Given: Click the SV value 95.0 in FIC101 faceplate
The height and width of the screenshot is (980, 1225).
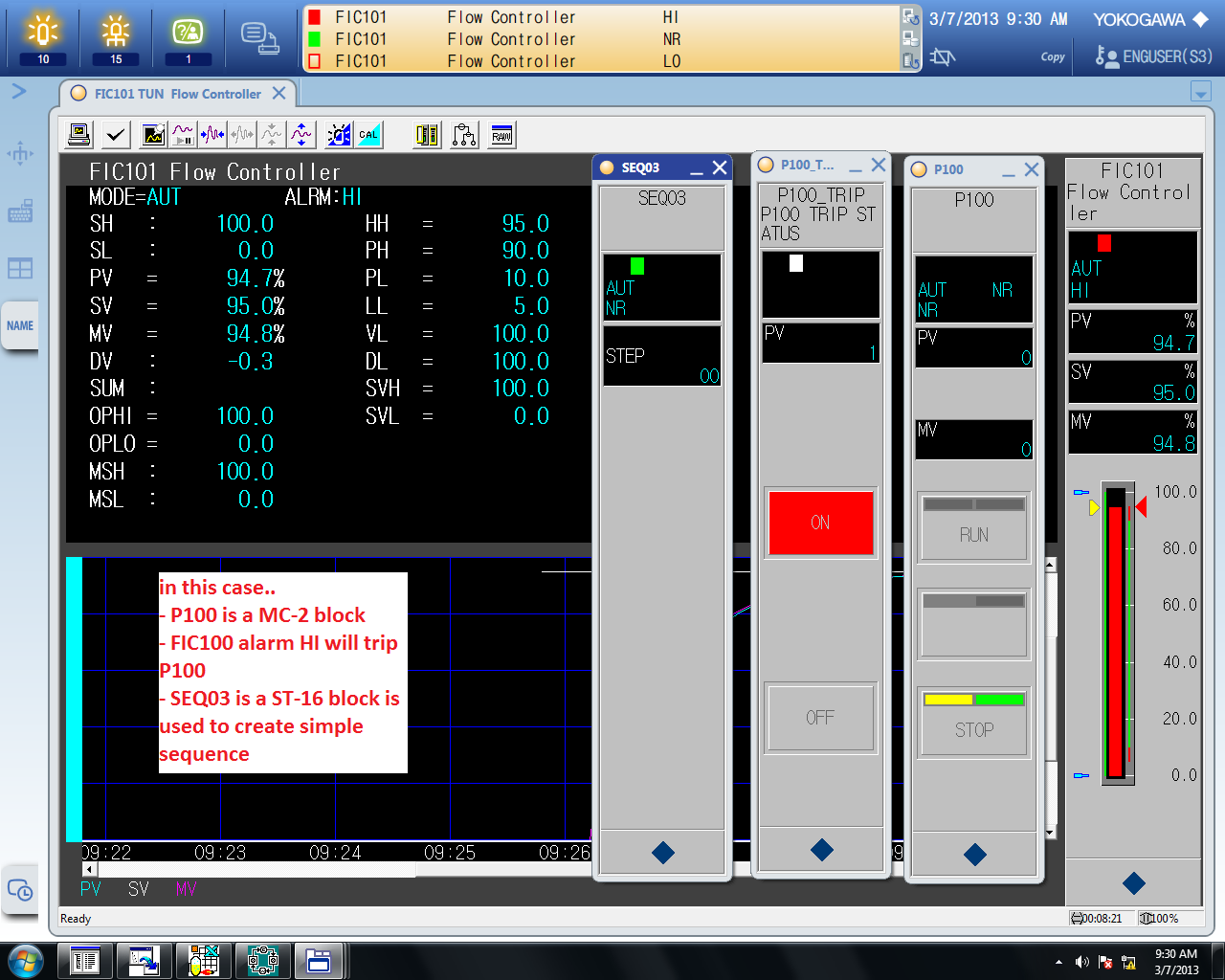Looking at the screenshot, I should pos(1173,392).
